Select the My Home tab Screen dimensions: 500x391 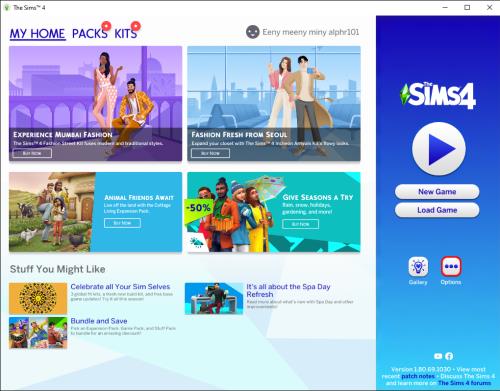[37, 34]
